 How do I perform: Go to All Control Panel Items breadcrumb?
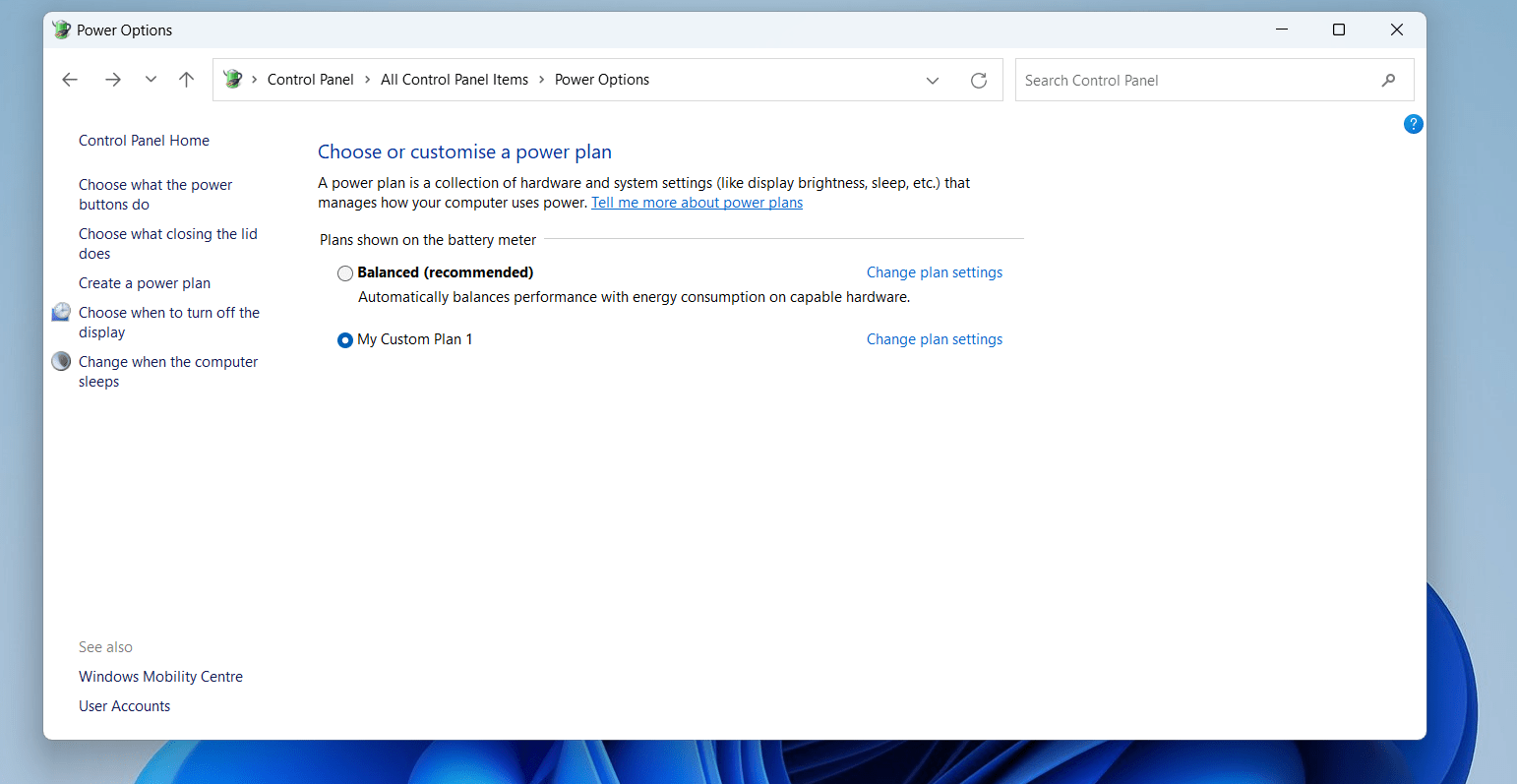(455, 80)
